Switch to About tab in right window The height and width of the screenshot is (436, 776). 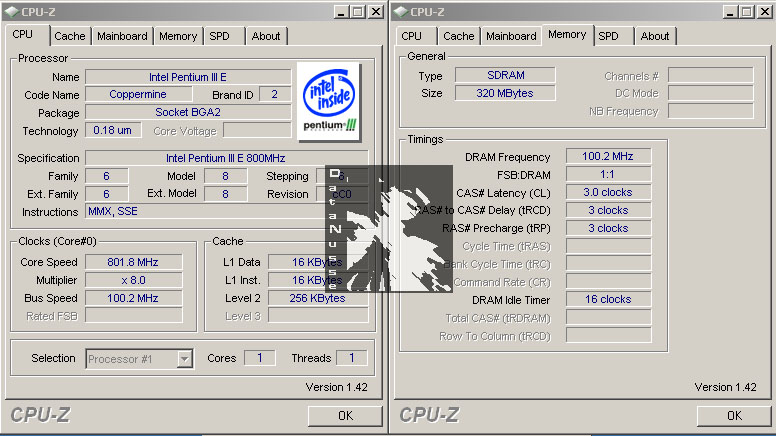655,36
